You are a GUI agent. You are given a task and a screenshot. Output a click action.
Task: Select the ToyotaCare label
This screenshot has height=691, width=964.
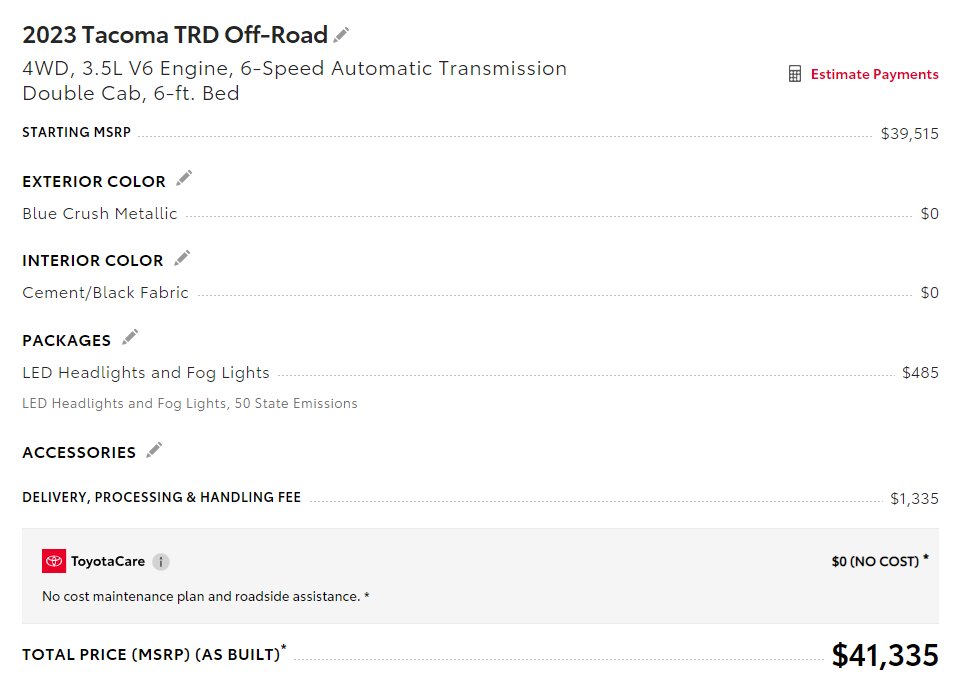click(x=108, y=561)
